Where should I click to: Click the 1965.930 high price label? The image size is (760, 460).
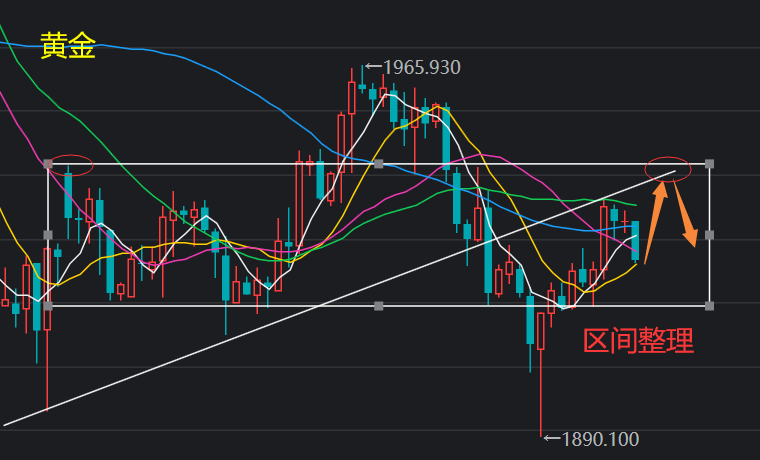[420, 68]
